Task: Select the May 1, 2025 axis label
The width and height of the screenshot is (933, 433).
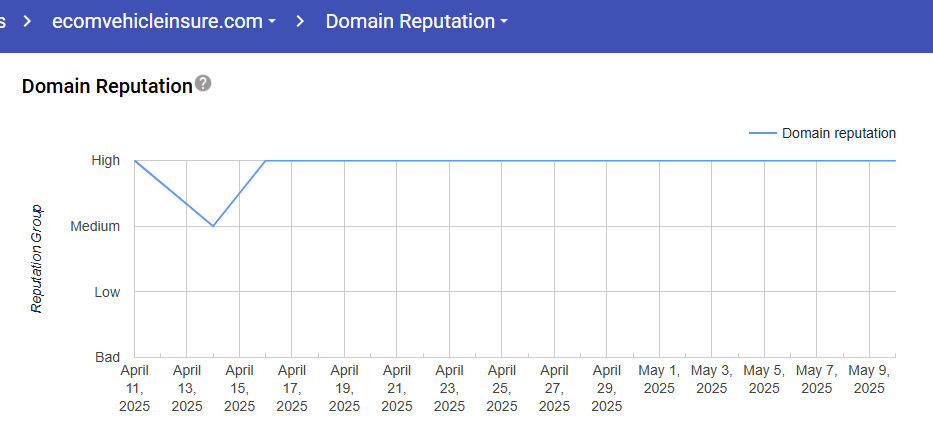Action: pyautogui.click(x=659, y=380)
